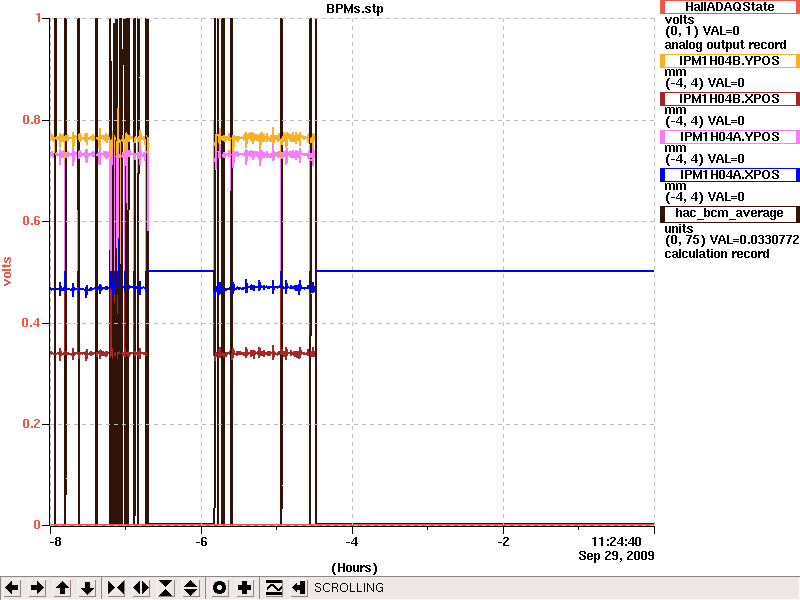
Task: Click the -6 tick label on time axis
Action: (202, 542)
